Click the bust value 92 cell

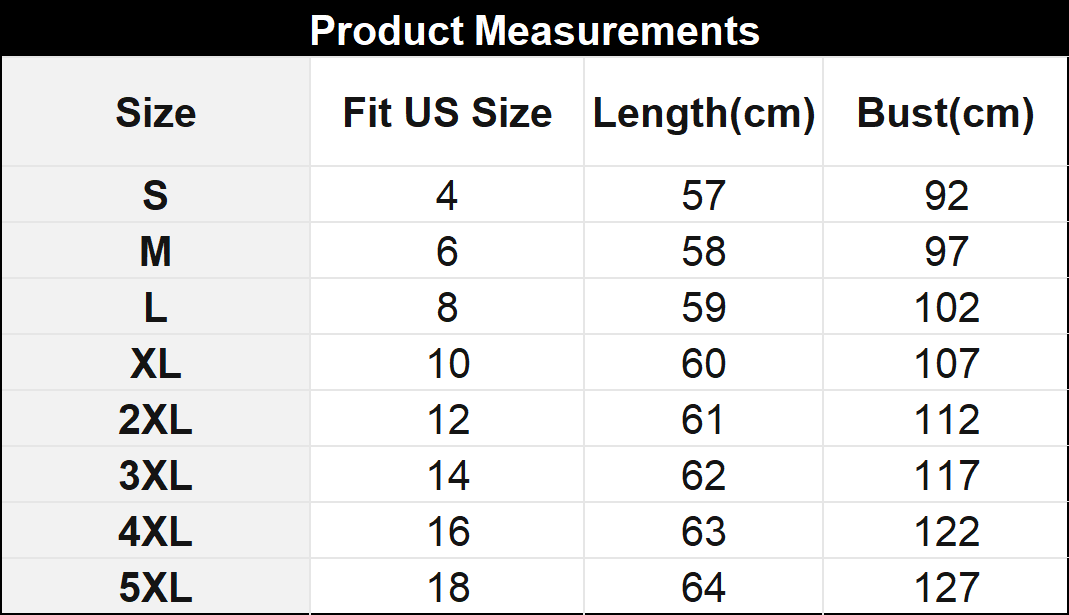pyautogui.click(x=946, y=196)
